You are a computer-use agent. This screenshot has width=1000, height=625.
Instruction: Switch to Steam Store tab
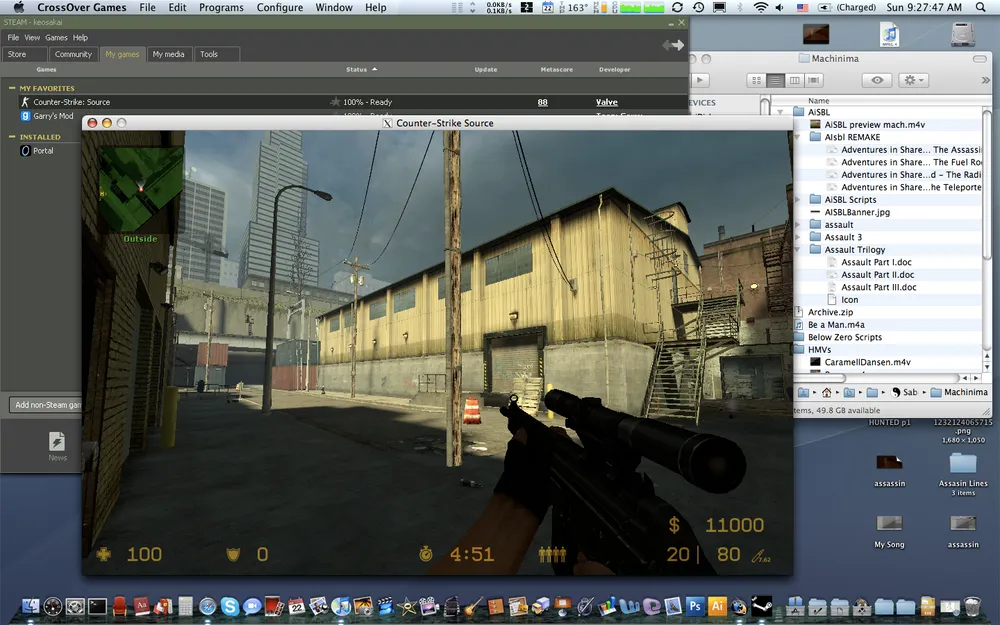coord(24,54)
